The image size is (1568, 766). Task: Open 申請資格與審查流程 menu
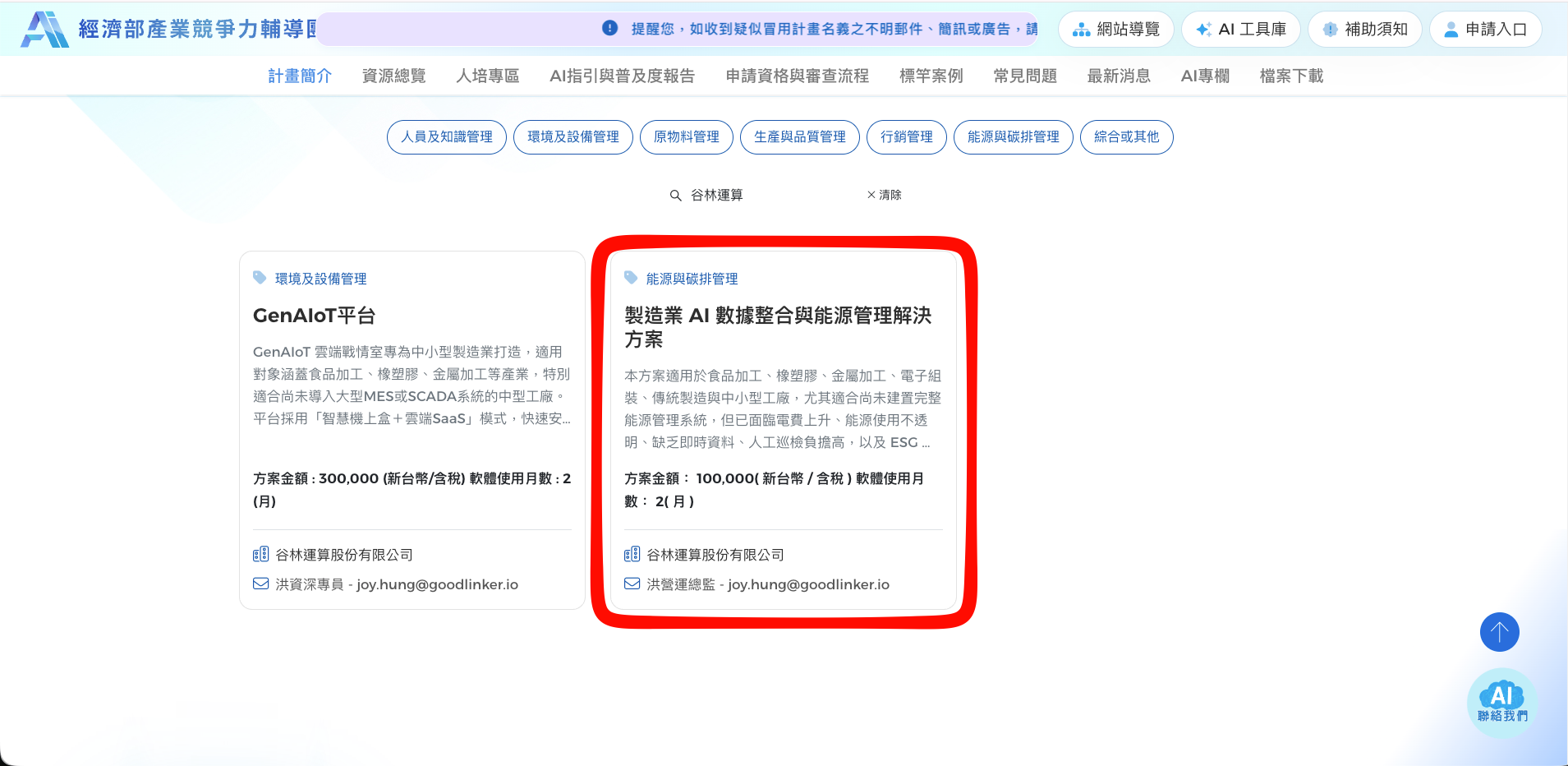coord(797,76)
